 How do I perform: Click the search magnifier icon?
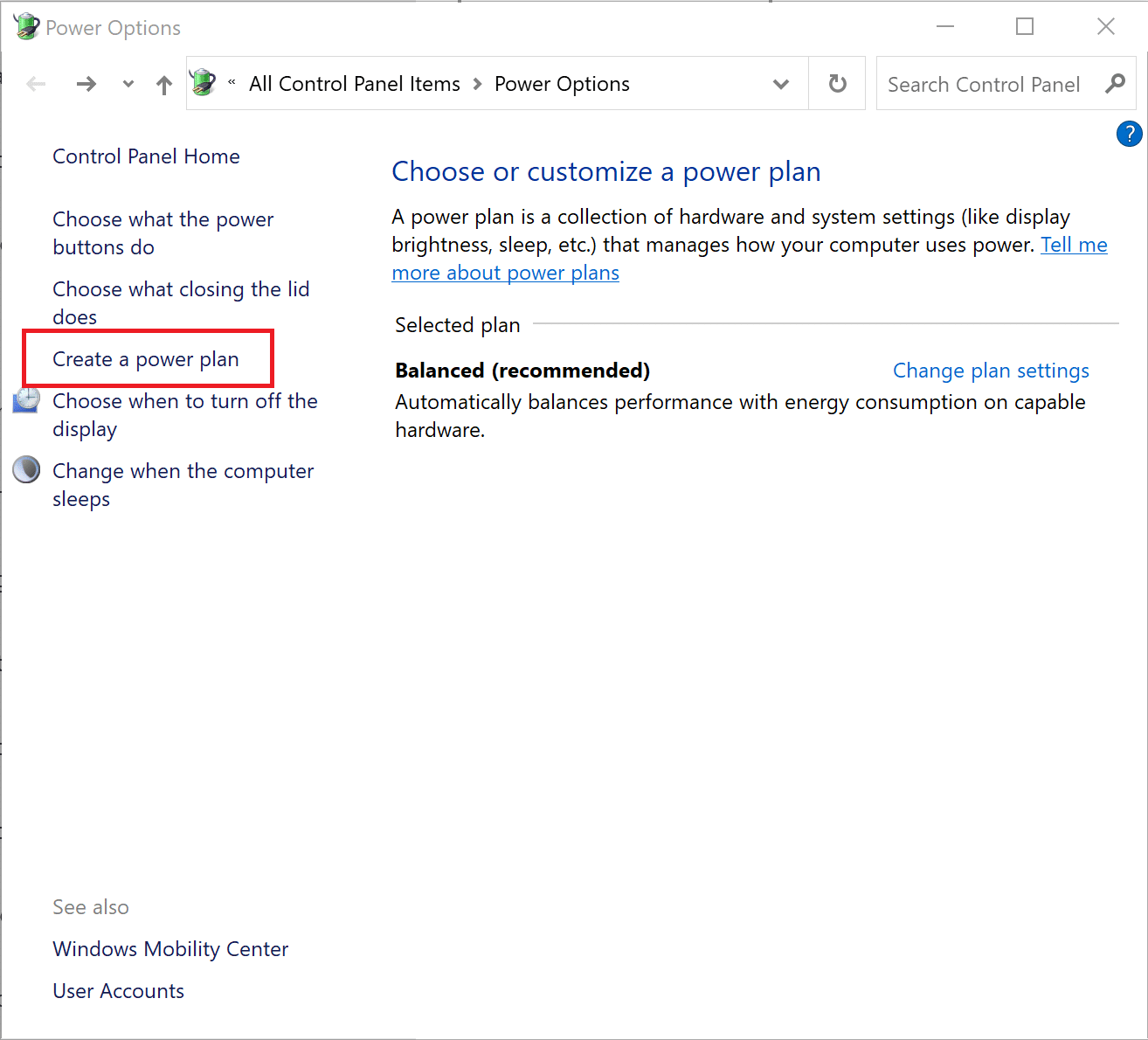click(x=1115, y=84)
